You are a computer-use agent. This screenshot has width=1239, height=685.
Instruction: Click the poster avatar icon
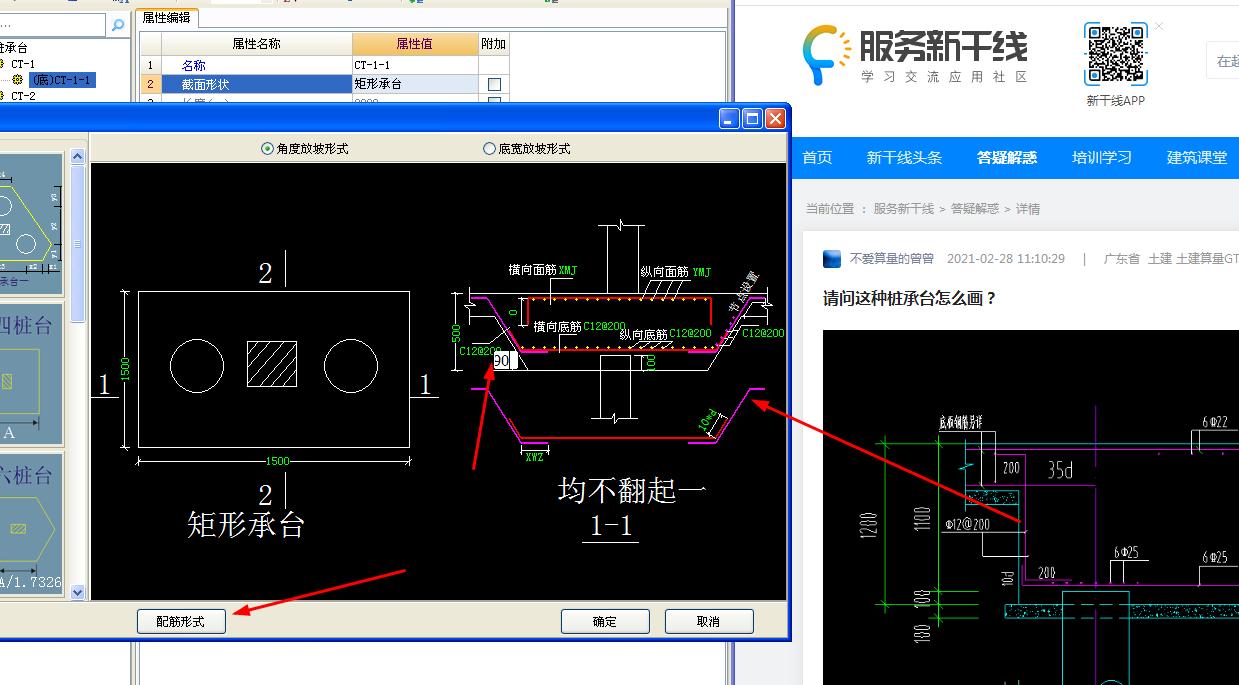pyautogui.click(x=832, y=259)
